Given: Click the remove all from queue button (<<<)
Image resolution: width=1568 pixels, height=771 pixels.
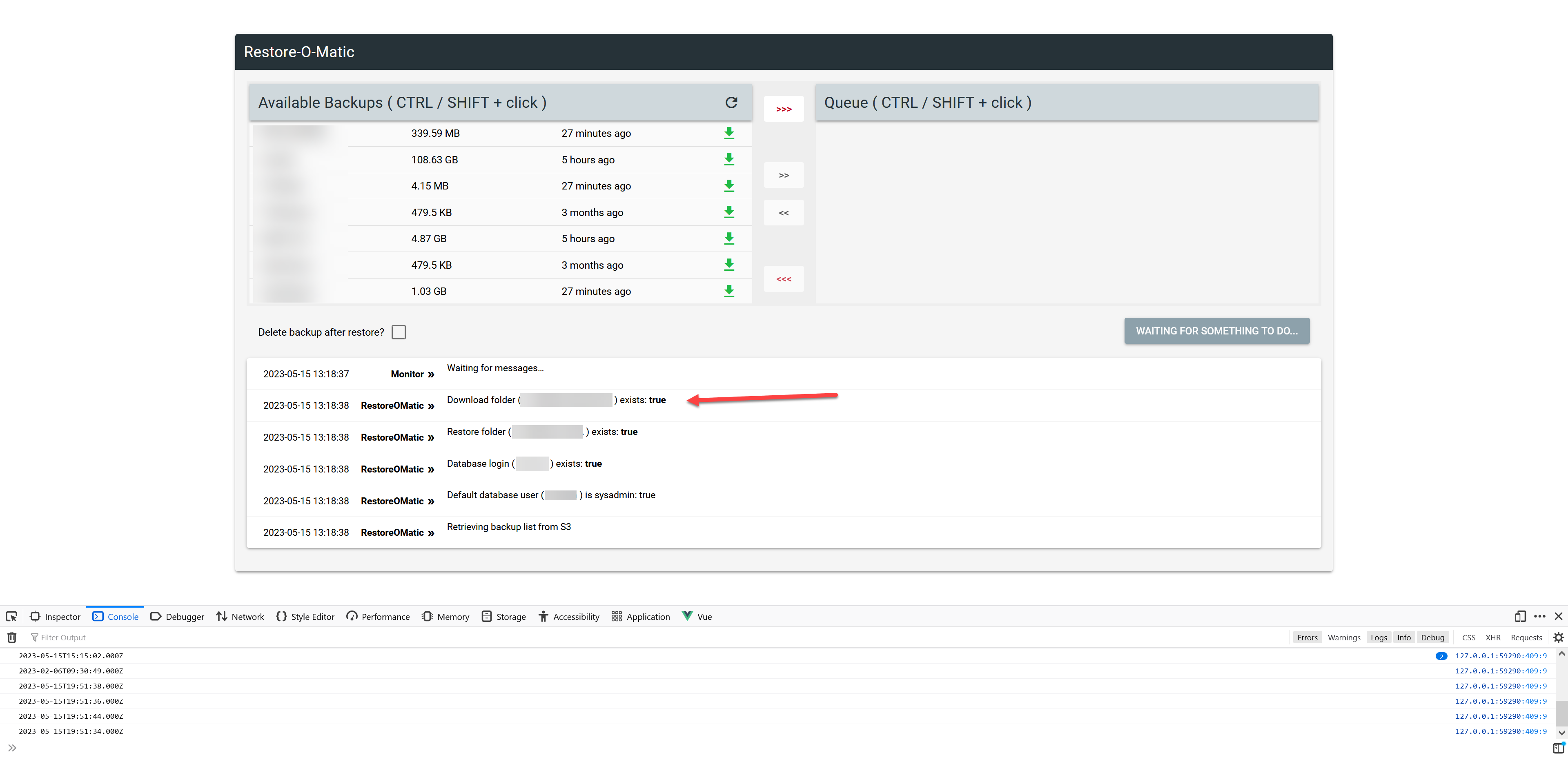Looking at the screenshot, I should 784,279.
